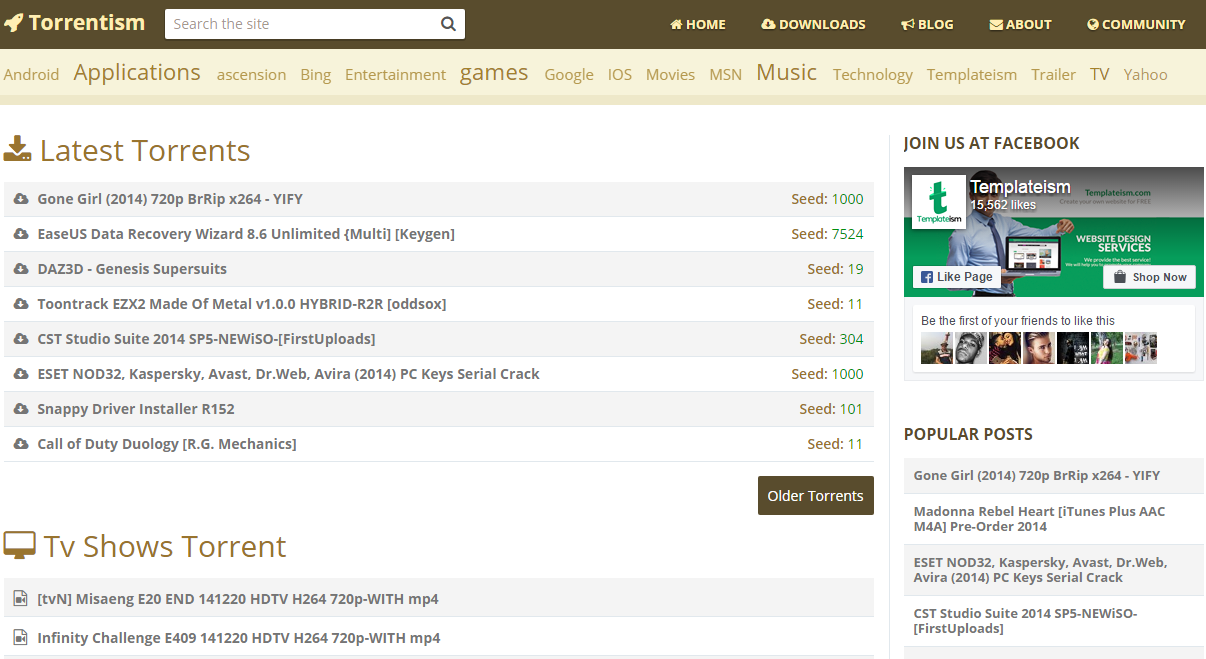Open Toontrack EZX2 Made Of Metal torrent
The width and height of the screenshot is (1206, 659).
242,304
